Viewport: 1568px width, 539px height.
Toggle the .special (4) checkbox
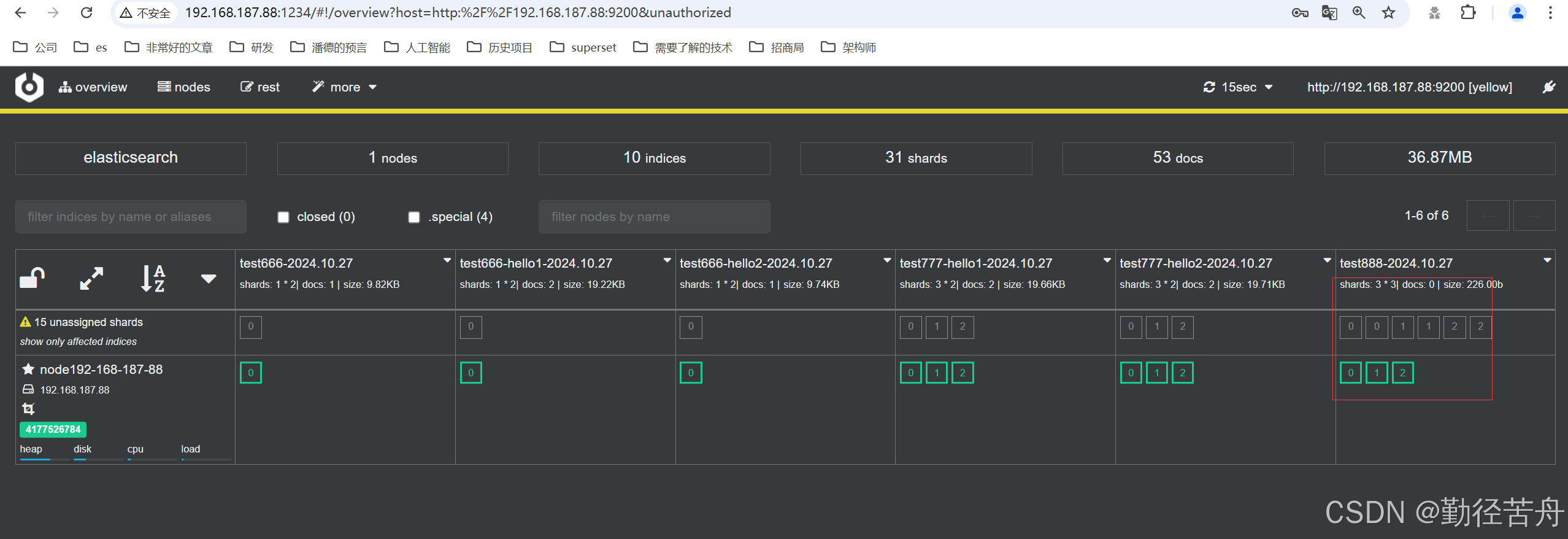pos(414,217)
